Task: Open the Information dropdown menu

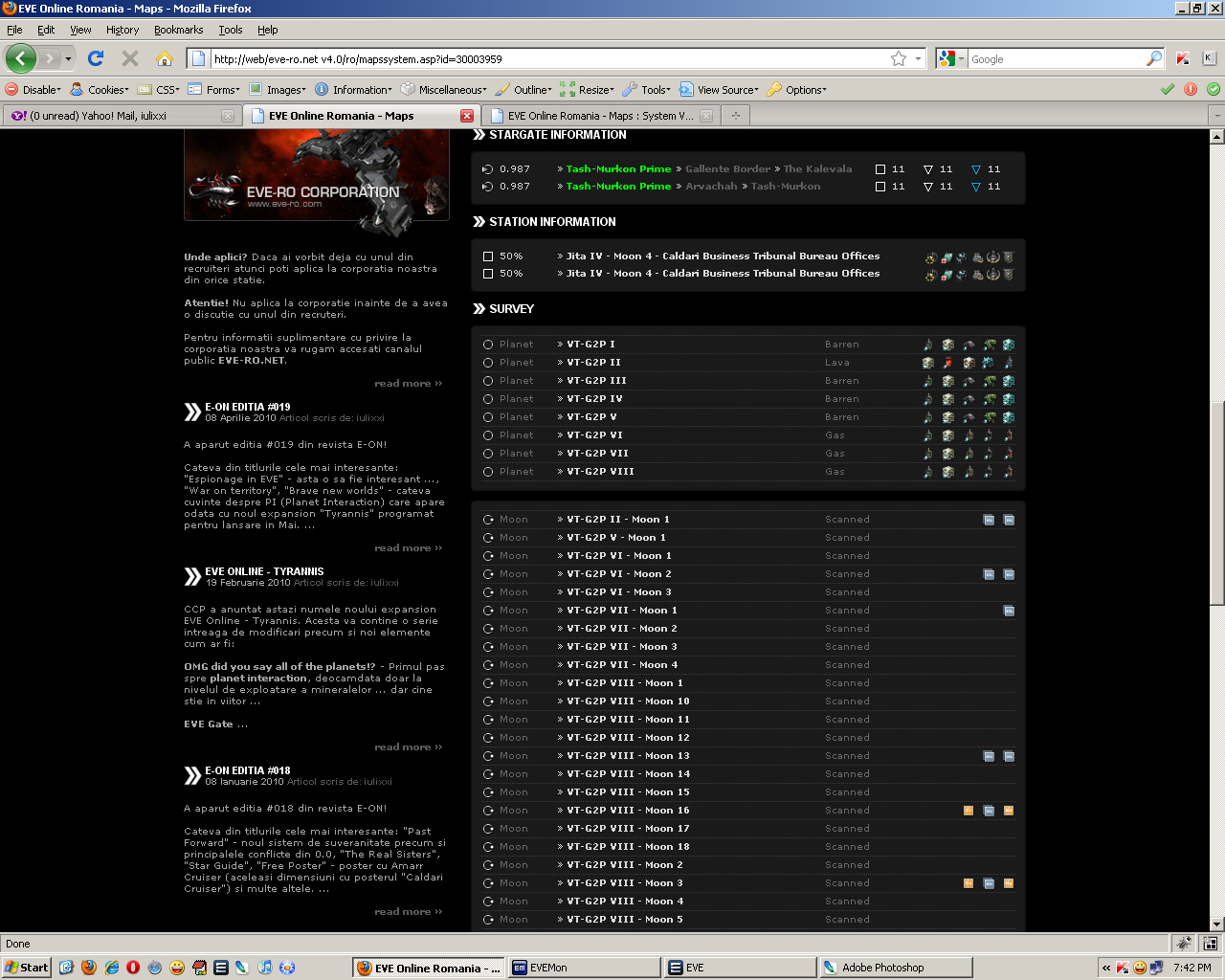Action: pos(353,89)
